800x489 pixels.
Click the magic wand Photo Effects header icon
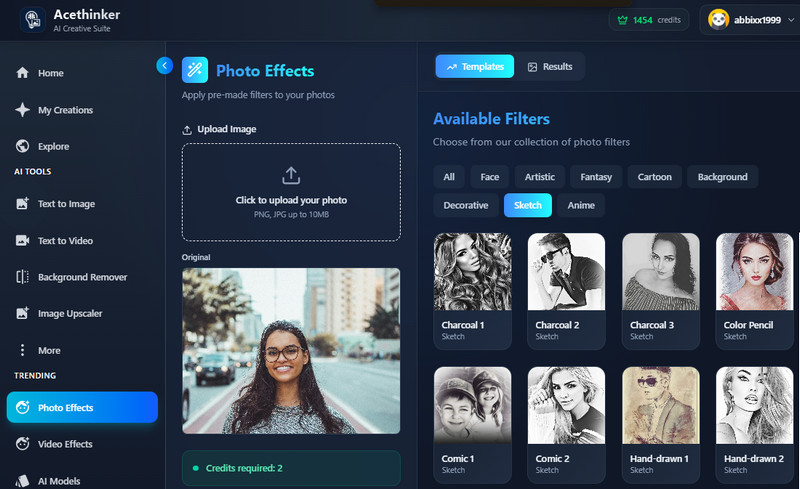click(195, 70)
